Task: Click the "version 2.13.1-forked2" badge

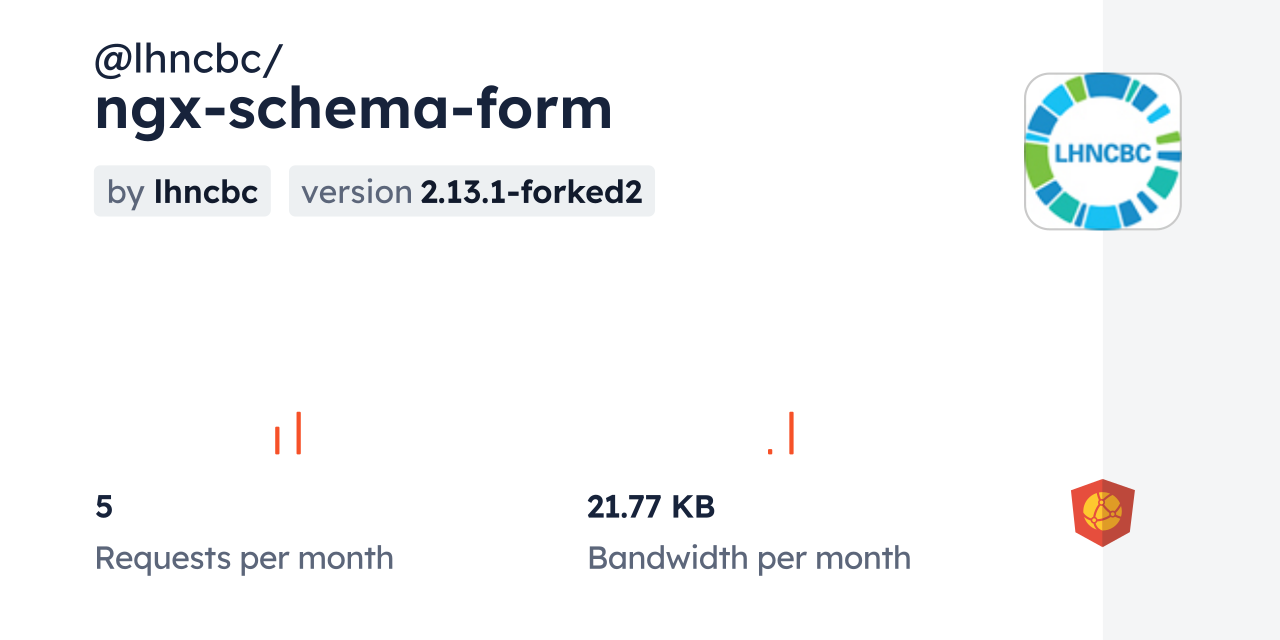Action: (x=471, y=191)
